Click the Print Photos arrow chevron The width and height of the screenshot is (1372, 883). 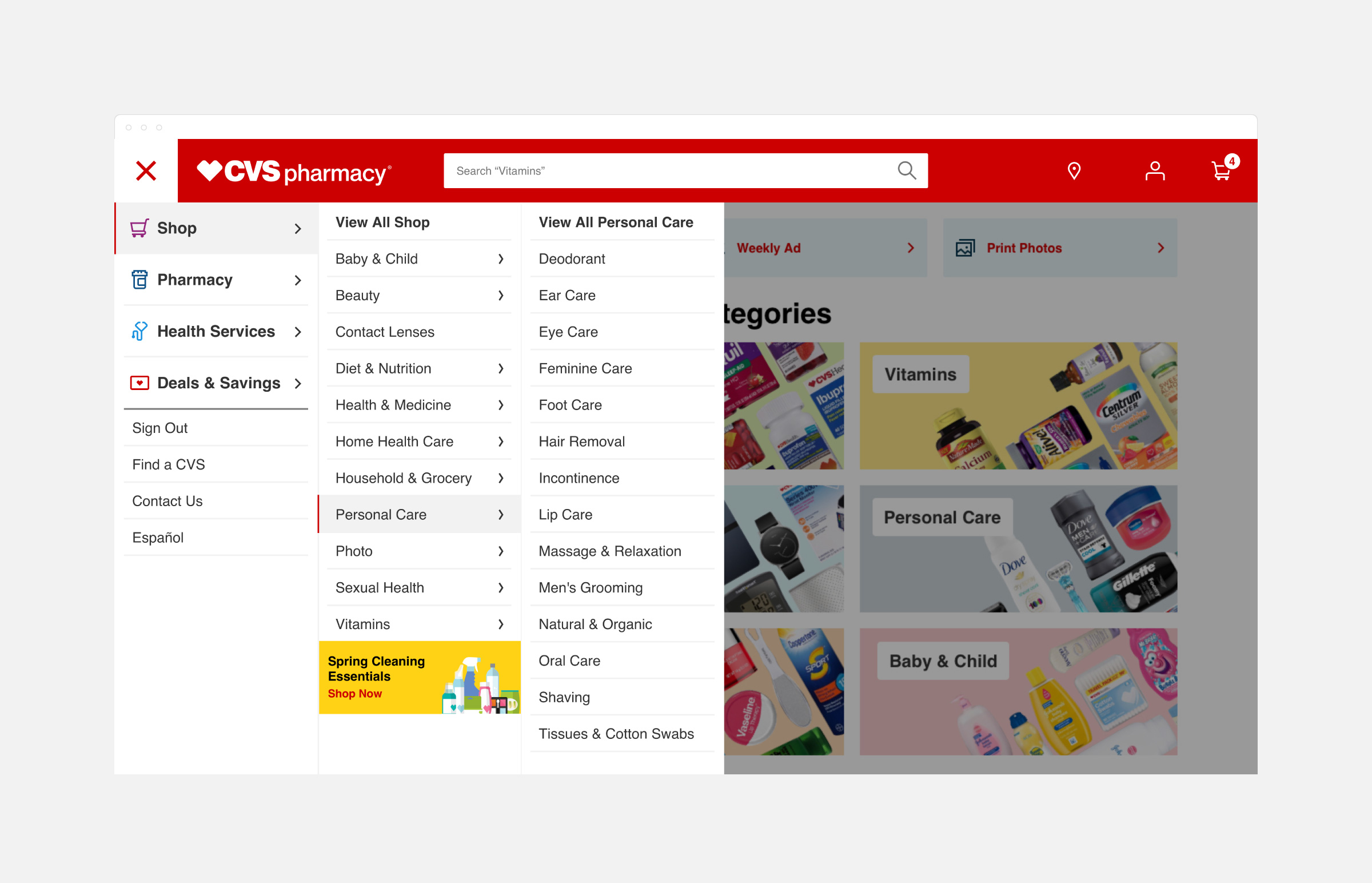coord(1160,248)
